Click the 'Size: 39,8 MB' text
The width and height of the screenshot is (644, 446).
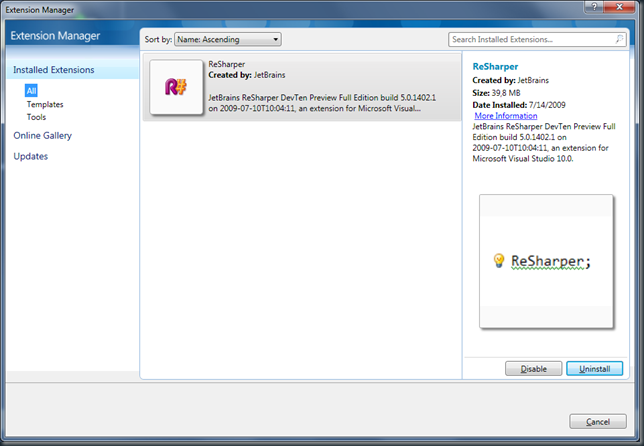tap(497, 93)
